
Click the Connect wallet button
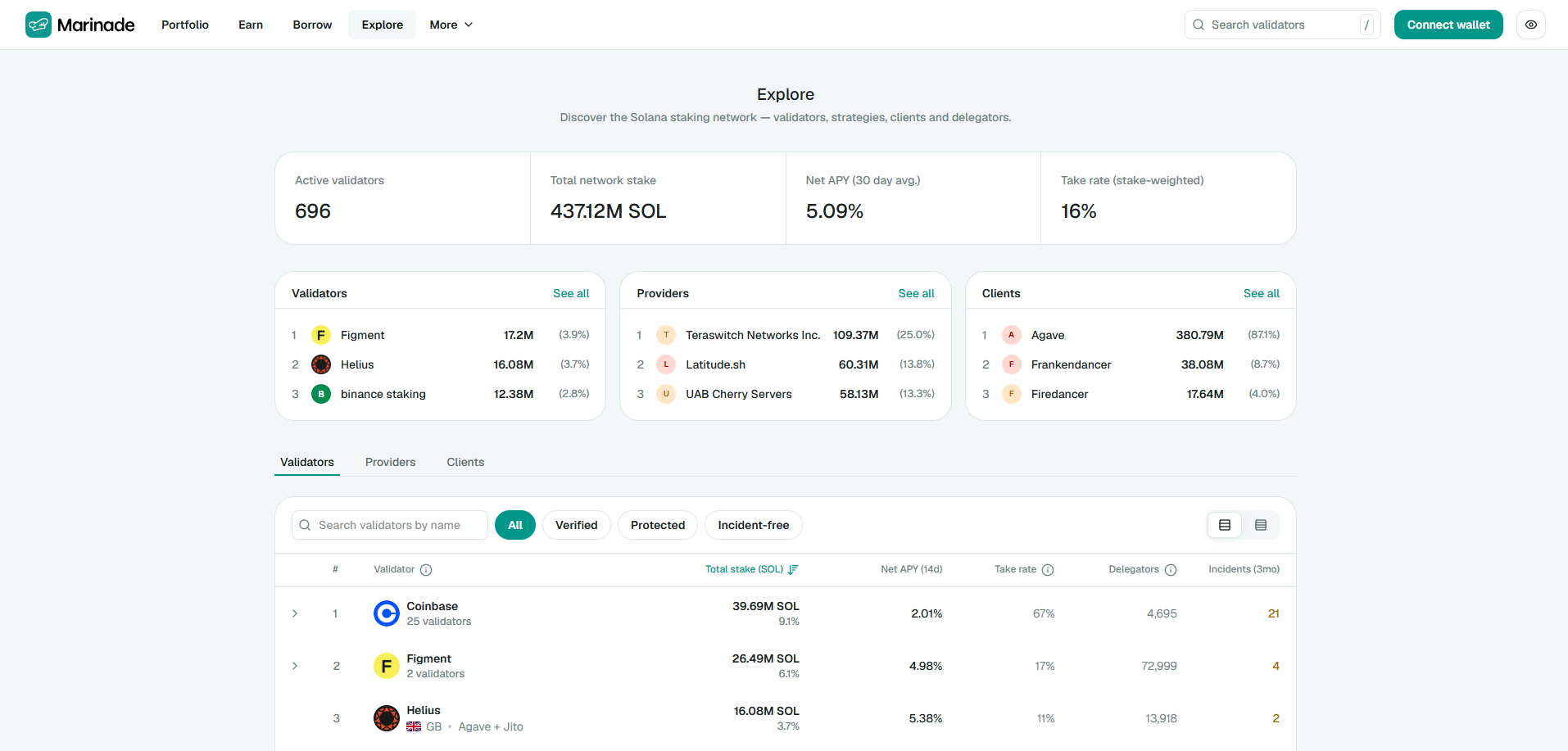(x=1448, y=25)
